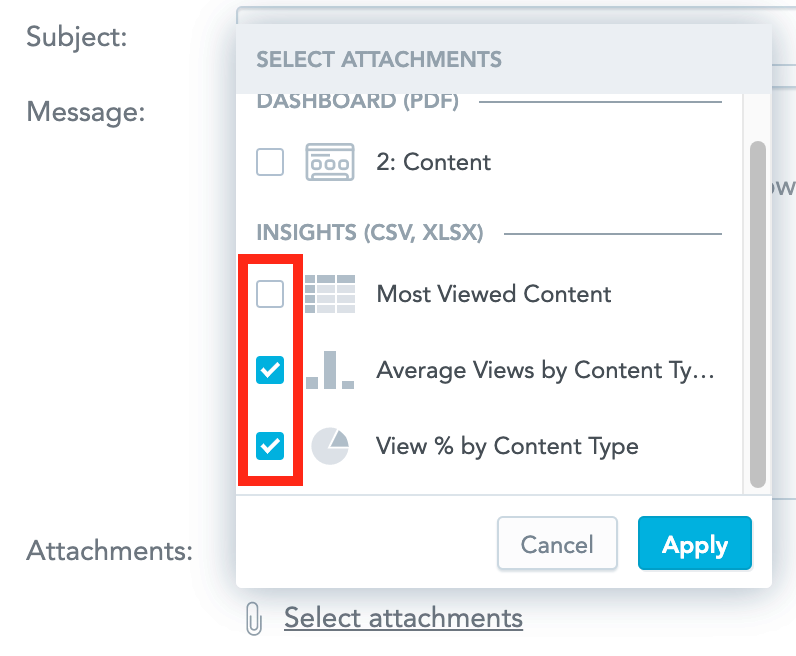Image resolution: width=796 pixels, height=656 pixels.
Task: Click the attachments list scrollbar
Action: [757, 310]
